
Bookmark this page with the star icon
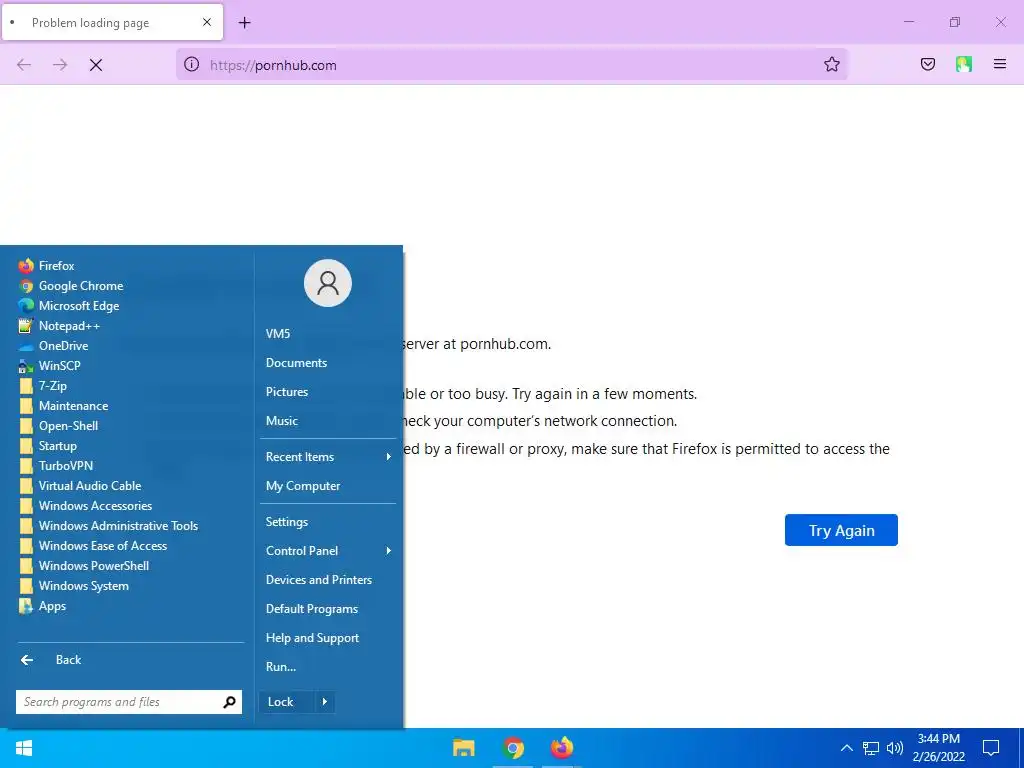831,64
